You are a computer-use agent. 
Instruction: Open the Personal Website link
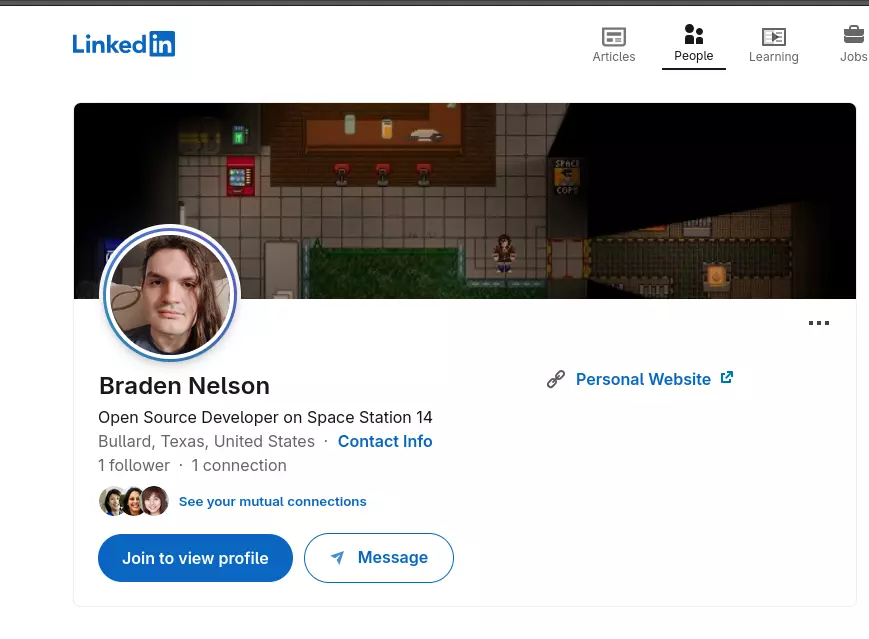(643, 379)
